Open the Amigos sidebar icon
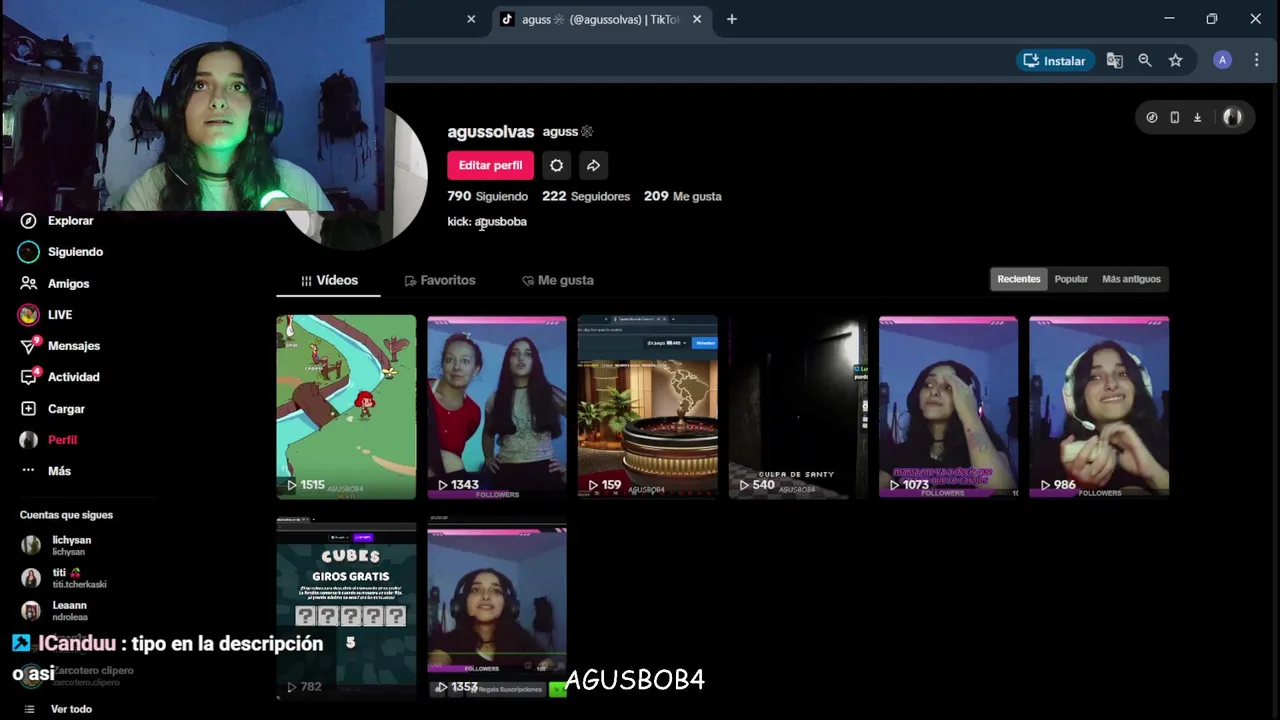This screenshot has width=1280, height=720. pos(29,284)
